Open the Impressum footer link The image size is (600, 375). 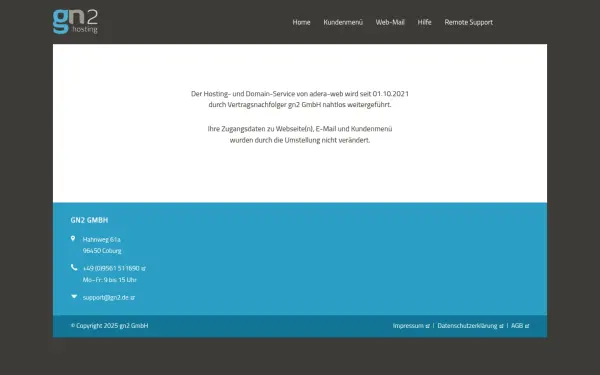(x=408, y=326)
